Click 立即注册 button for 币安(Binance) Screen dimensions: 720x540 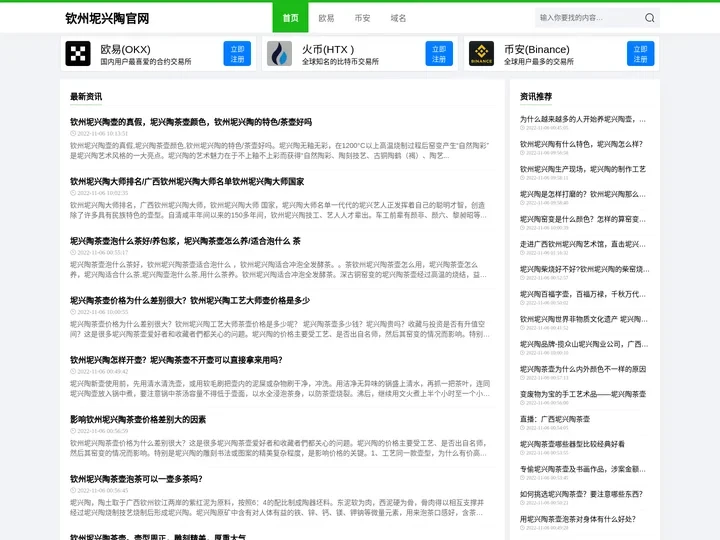point(641,54)
